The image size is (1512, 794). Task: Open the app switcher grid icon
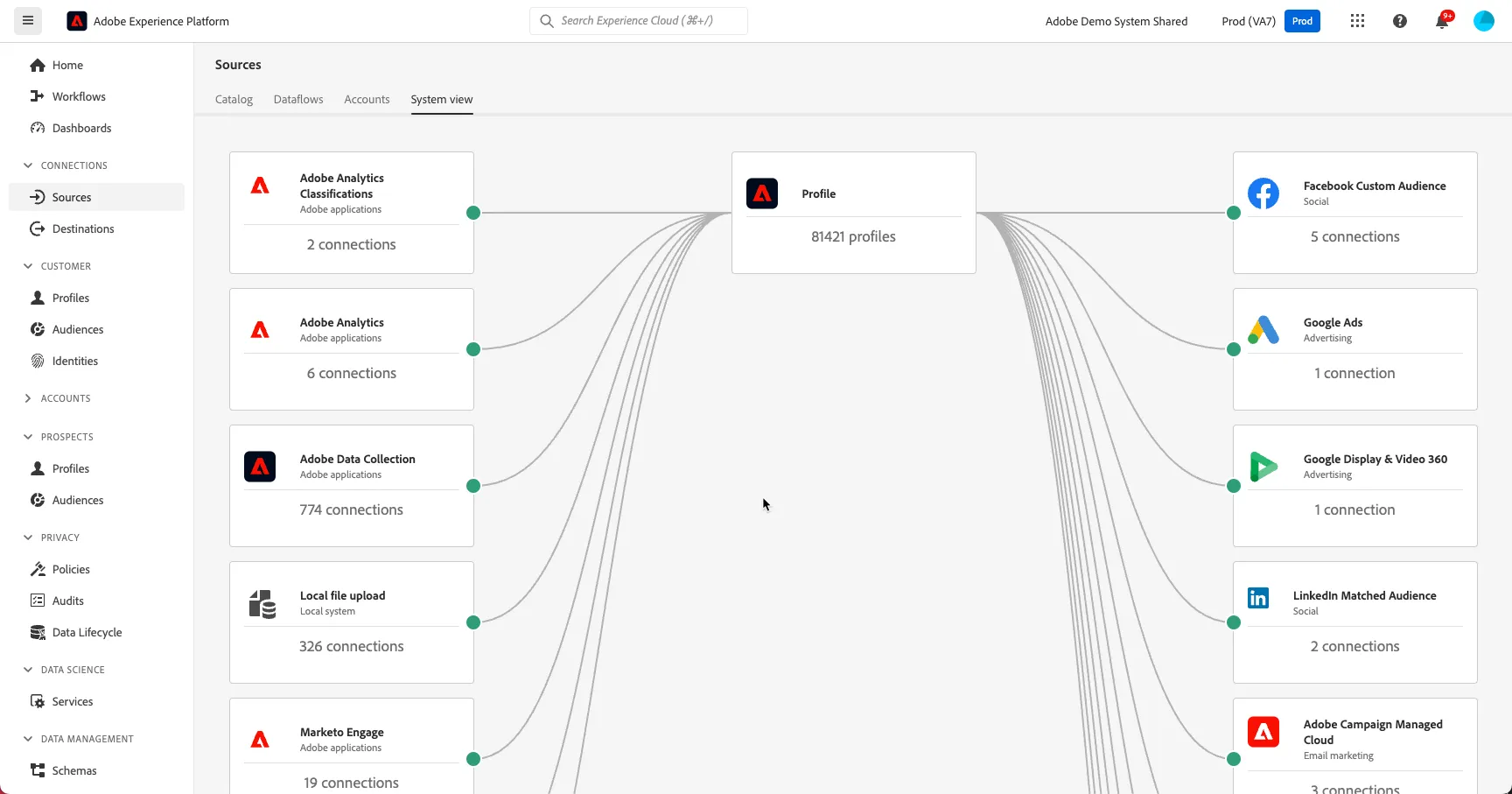click(1357, 21)
